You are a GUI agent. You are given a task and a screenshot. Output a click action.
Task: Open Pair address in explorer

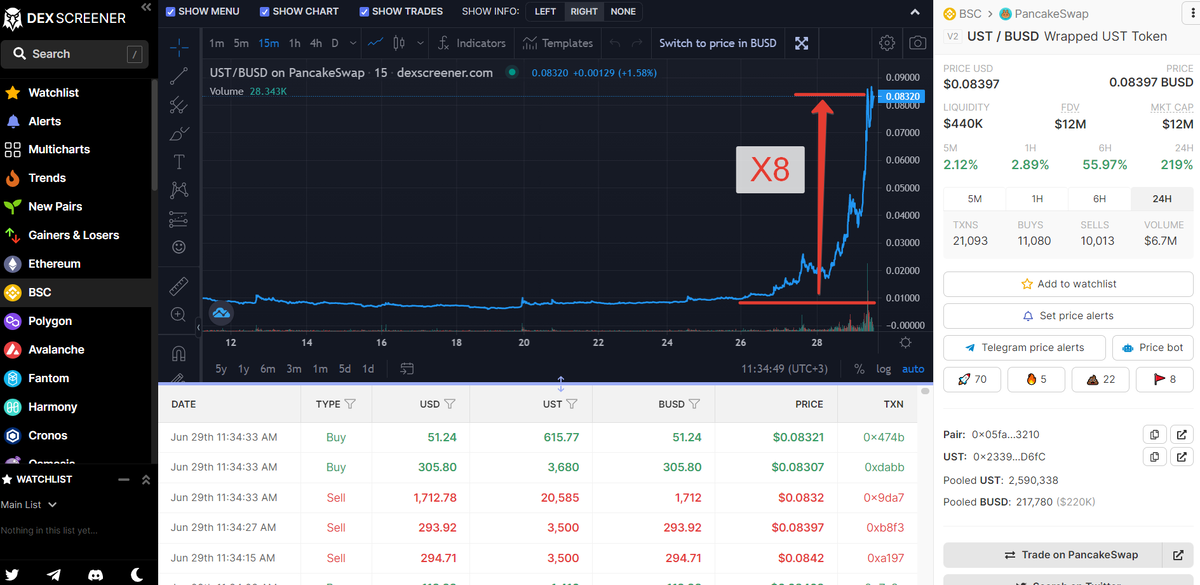coord(1181,435)
